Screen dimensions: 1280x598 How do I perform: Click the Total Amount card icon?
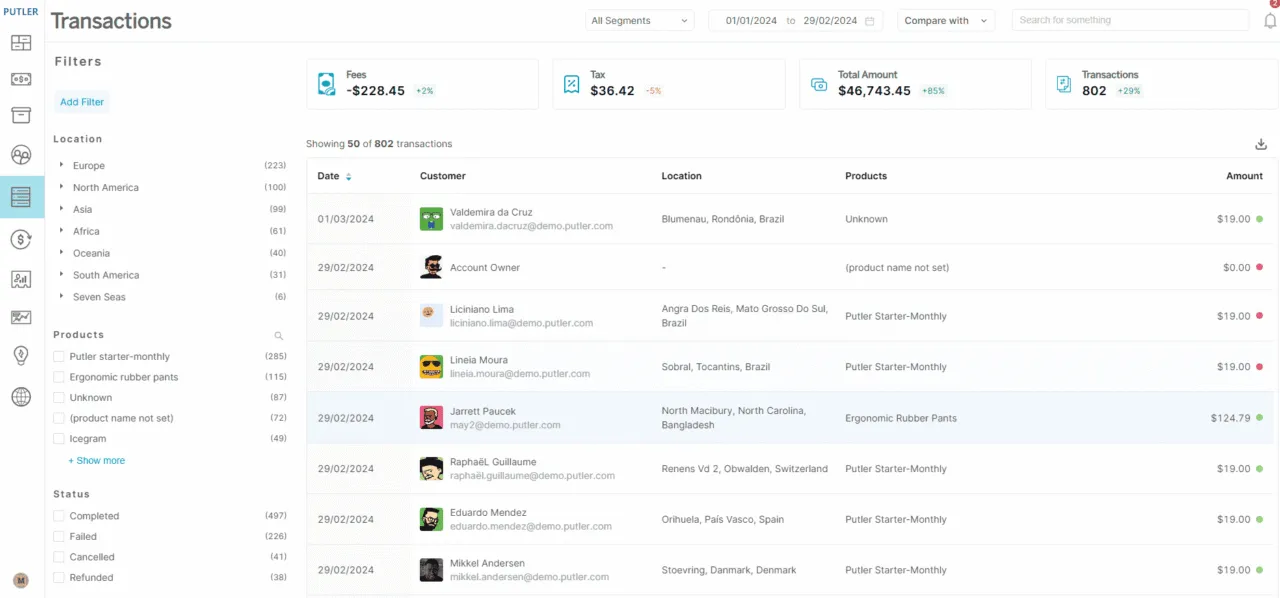click(819, 84)
